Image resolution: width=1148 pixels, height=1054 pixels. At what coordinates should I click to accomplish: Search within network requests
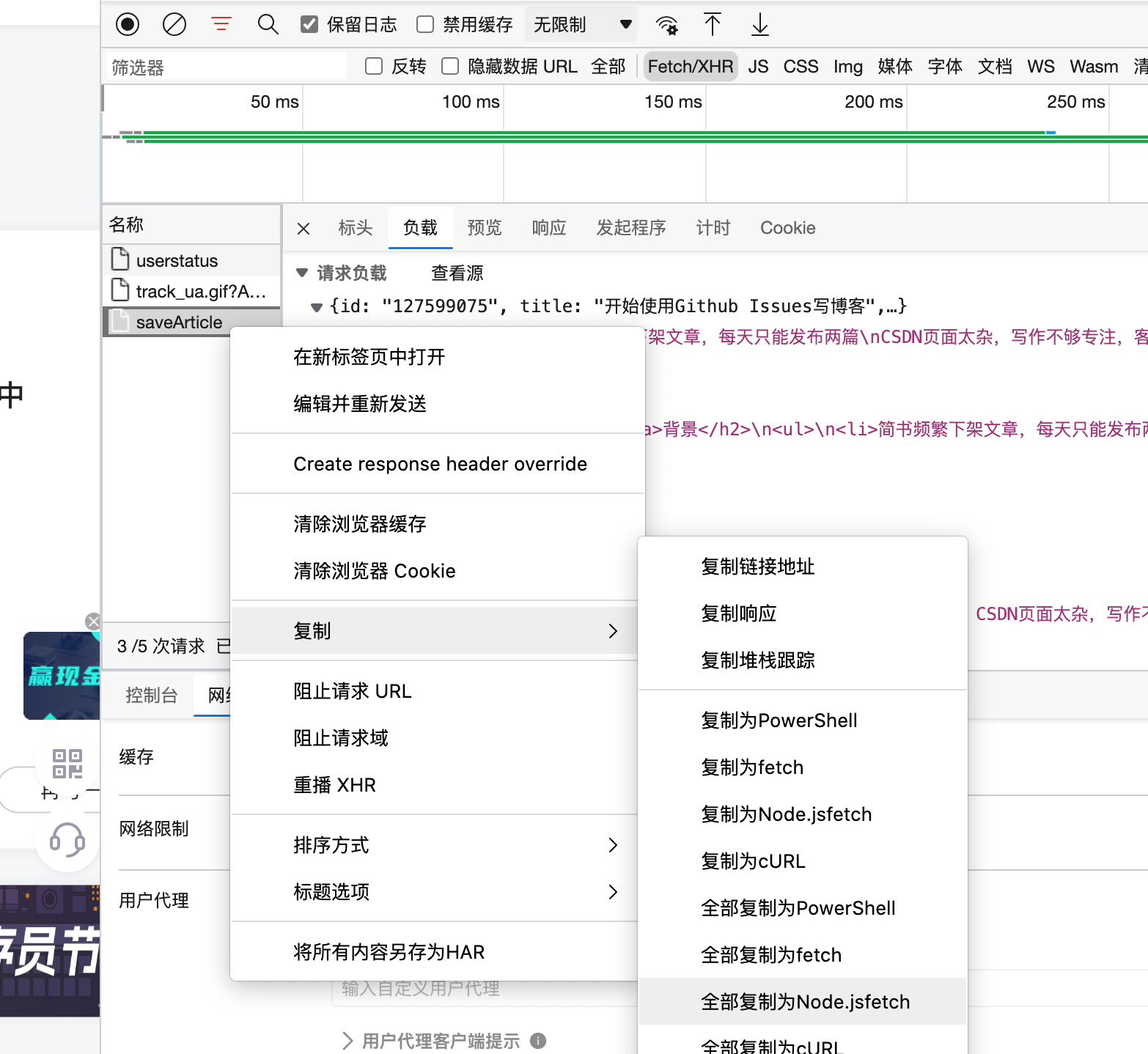268,24
